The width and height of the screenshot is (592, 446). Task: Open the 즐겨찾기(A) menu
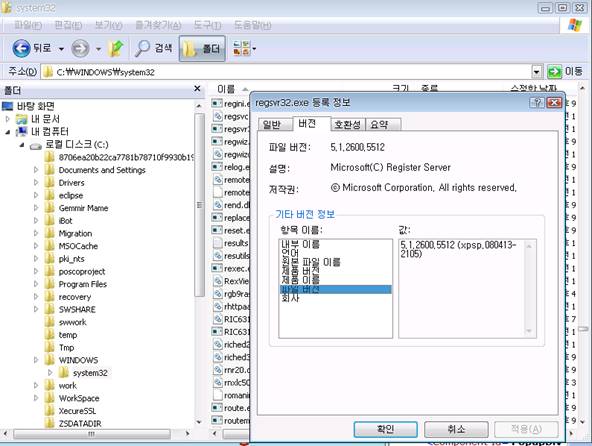158,25
